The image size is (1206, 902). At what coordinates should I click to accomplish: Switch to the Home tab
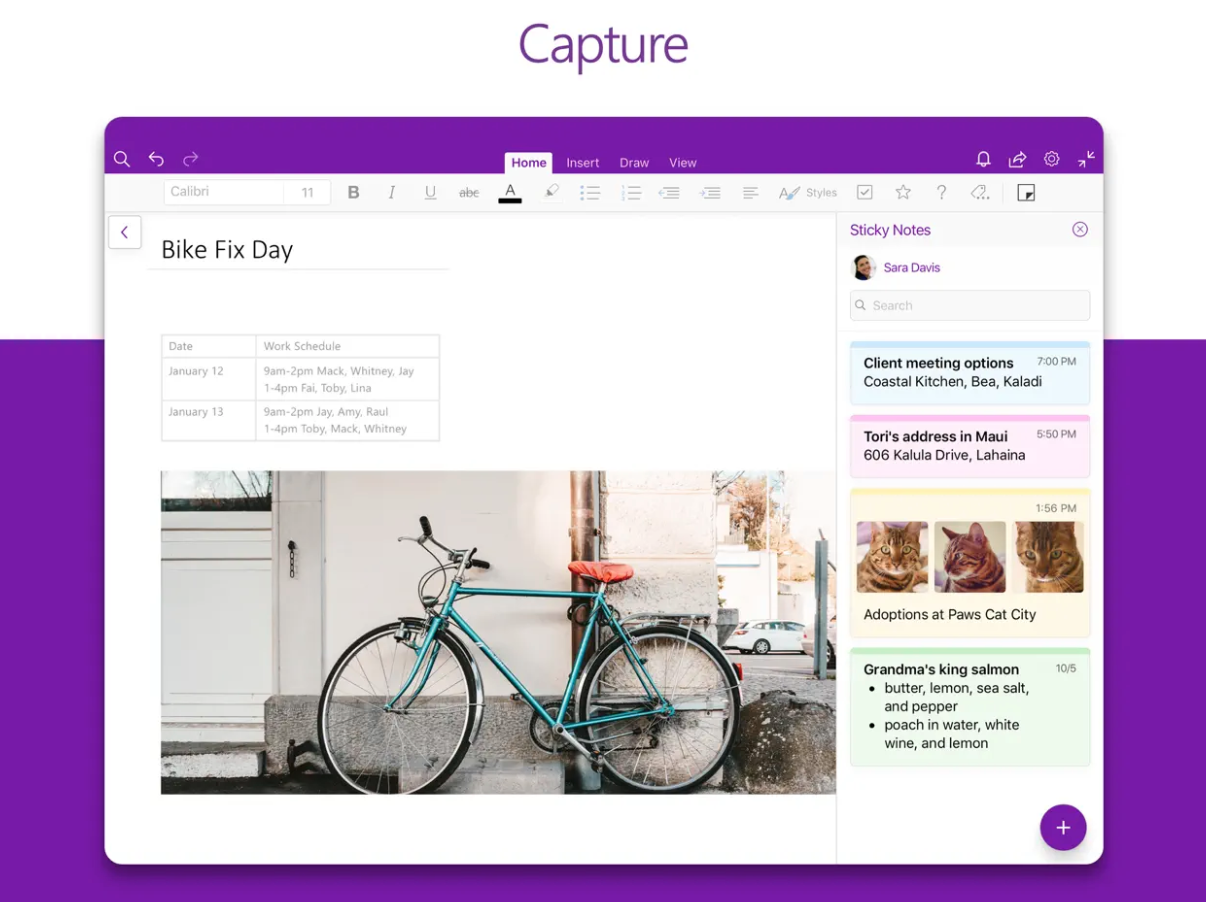click(529, 162)
